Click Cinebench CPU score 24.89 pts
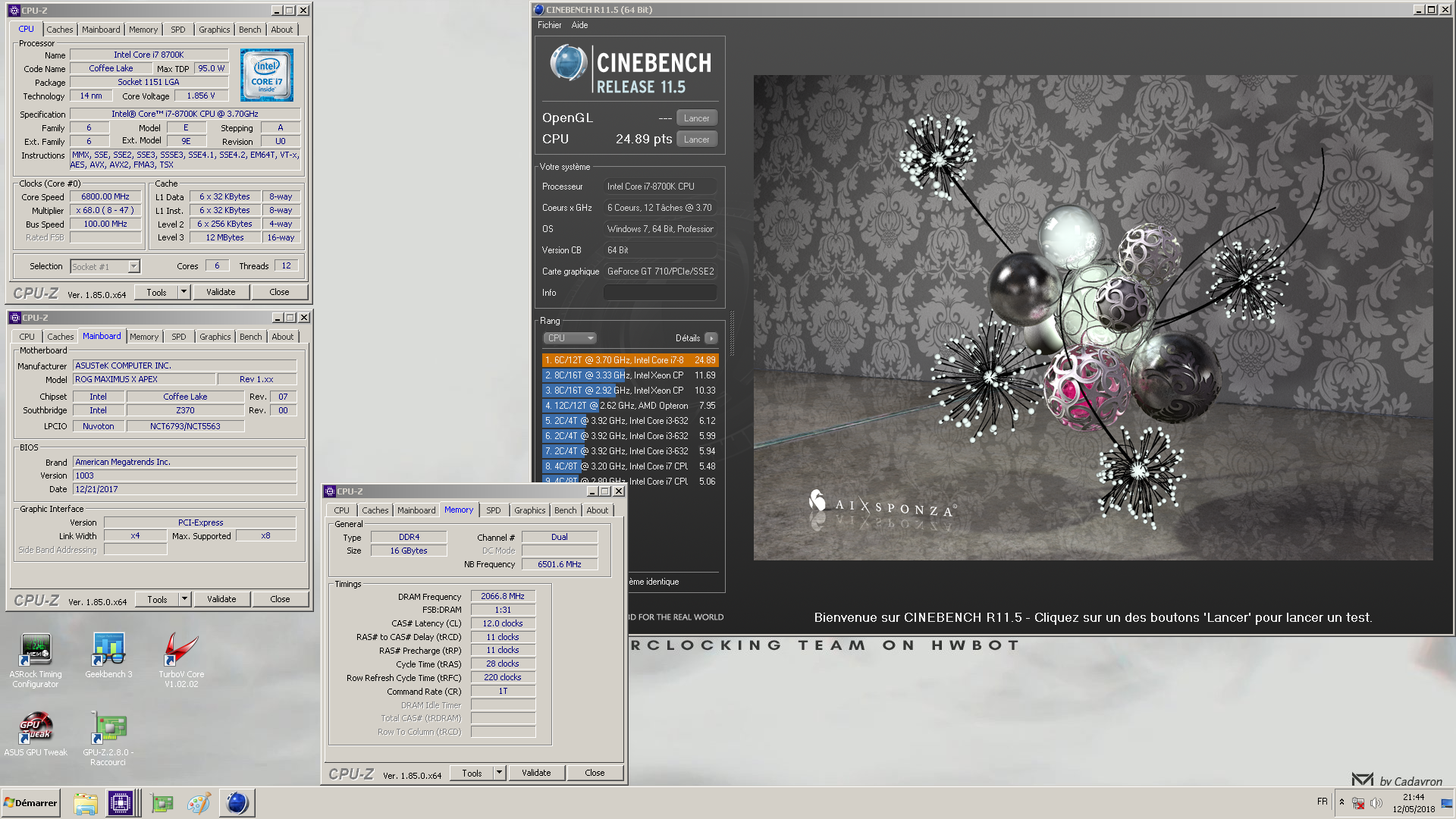 point(643,140)
